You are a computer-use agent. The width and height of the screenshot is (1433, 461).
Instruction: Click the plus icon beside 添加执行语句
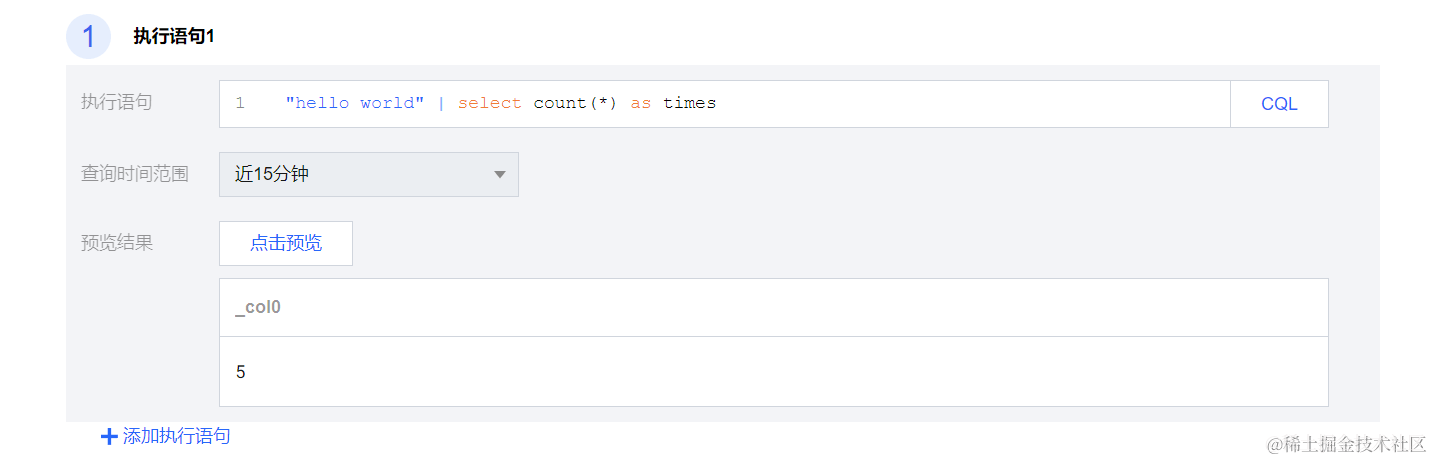109,437
